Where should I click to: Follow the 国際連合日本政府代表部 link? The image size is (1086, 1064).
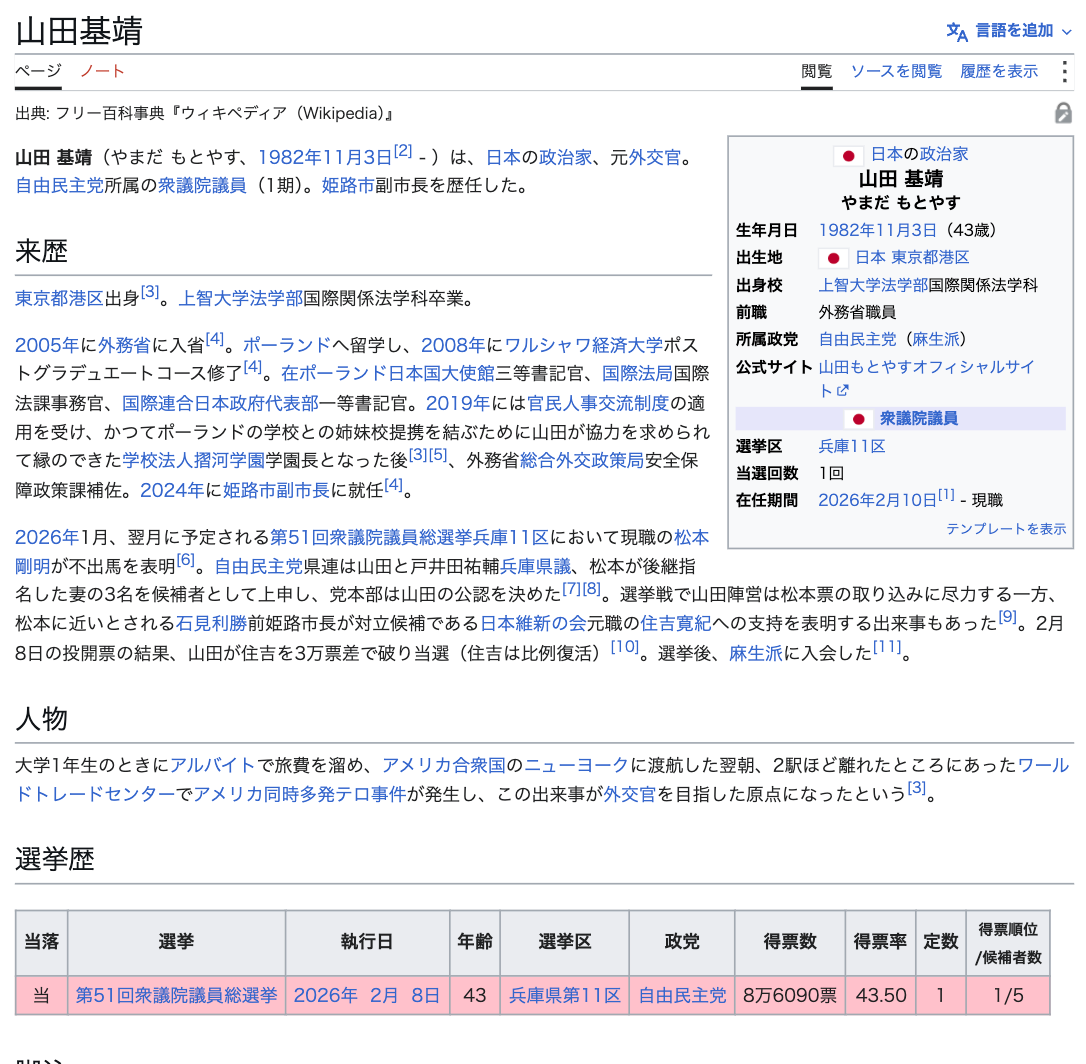tap(220, 403)
